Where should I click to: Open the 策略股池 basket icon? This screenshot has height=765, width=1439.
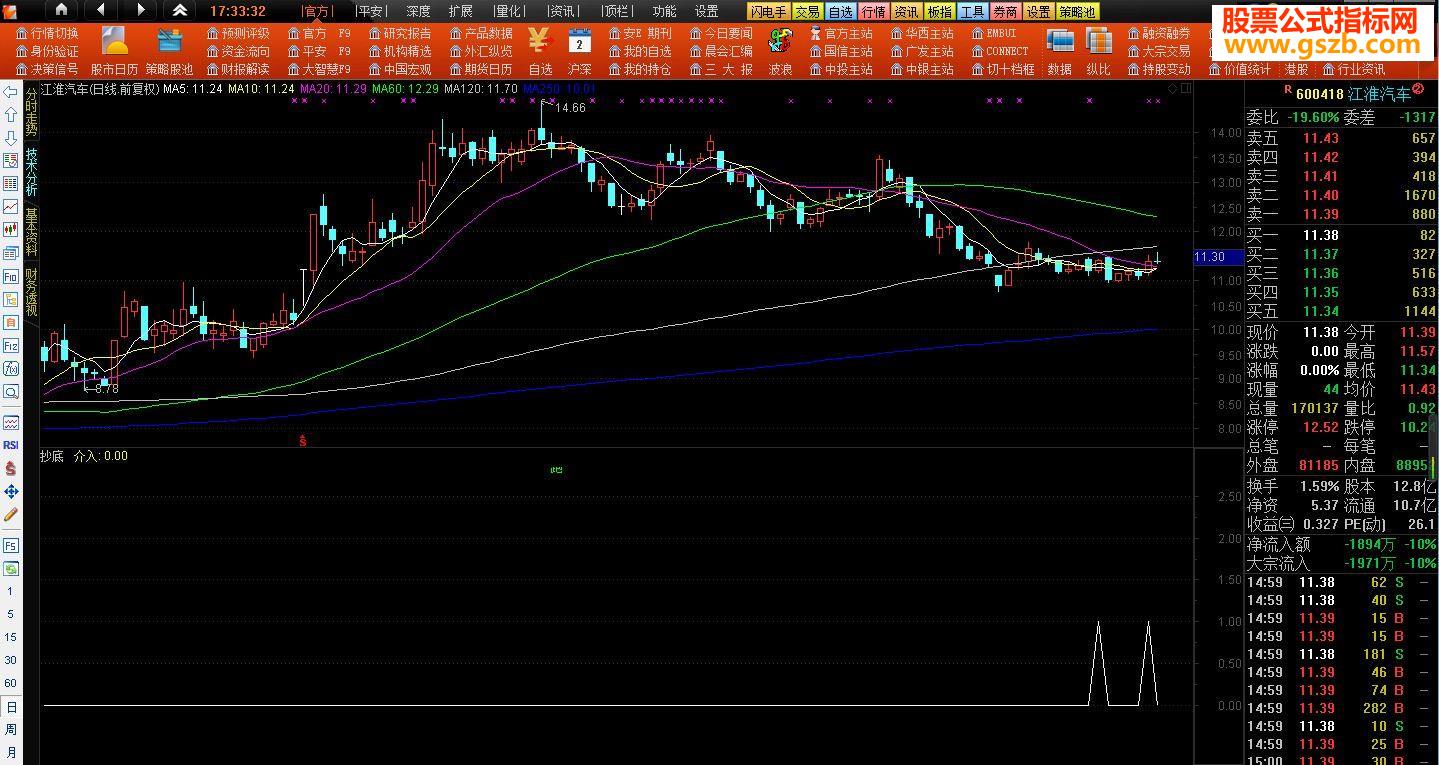click(169, 42)
